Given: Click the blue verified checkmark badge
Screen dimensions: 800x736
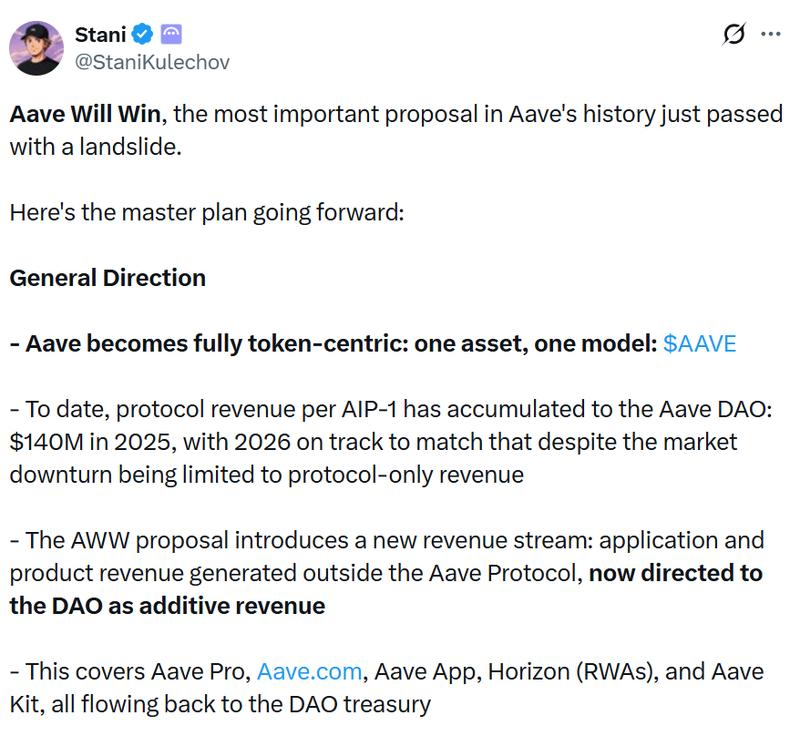Looking at the screenshot, I should click(143, 34).
